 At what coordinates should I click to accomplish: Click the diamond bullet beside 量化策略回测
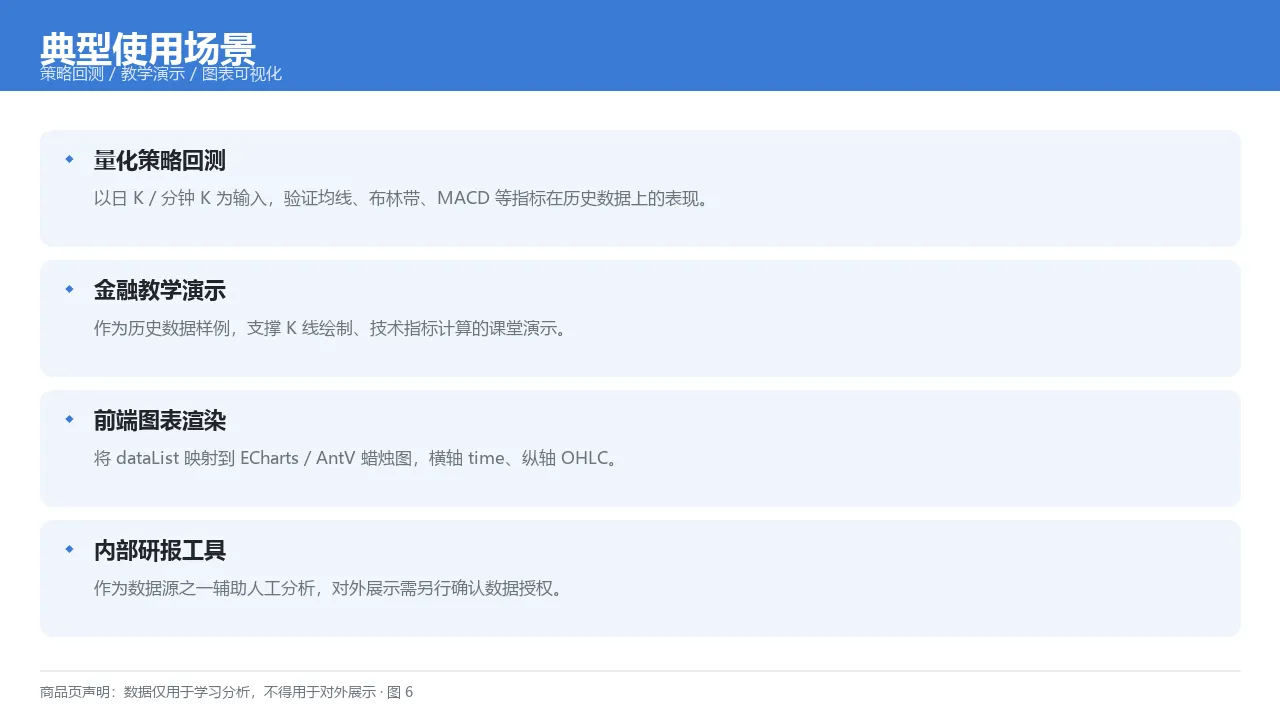(x=69, y=159)
